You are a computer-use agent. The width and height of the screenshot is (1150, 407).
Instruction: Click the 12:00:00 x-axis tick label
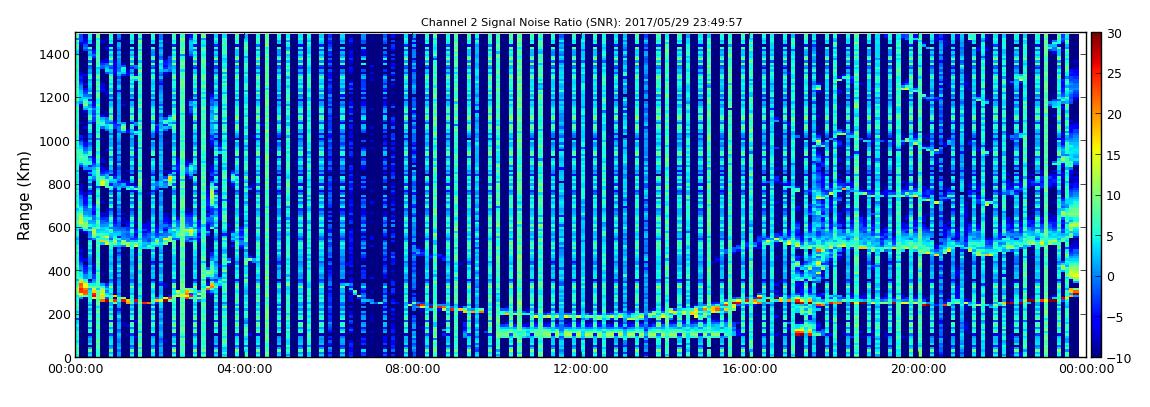pyautogui.click(x=580, y=370)
